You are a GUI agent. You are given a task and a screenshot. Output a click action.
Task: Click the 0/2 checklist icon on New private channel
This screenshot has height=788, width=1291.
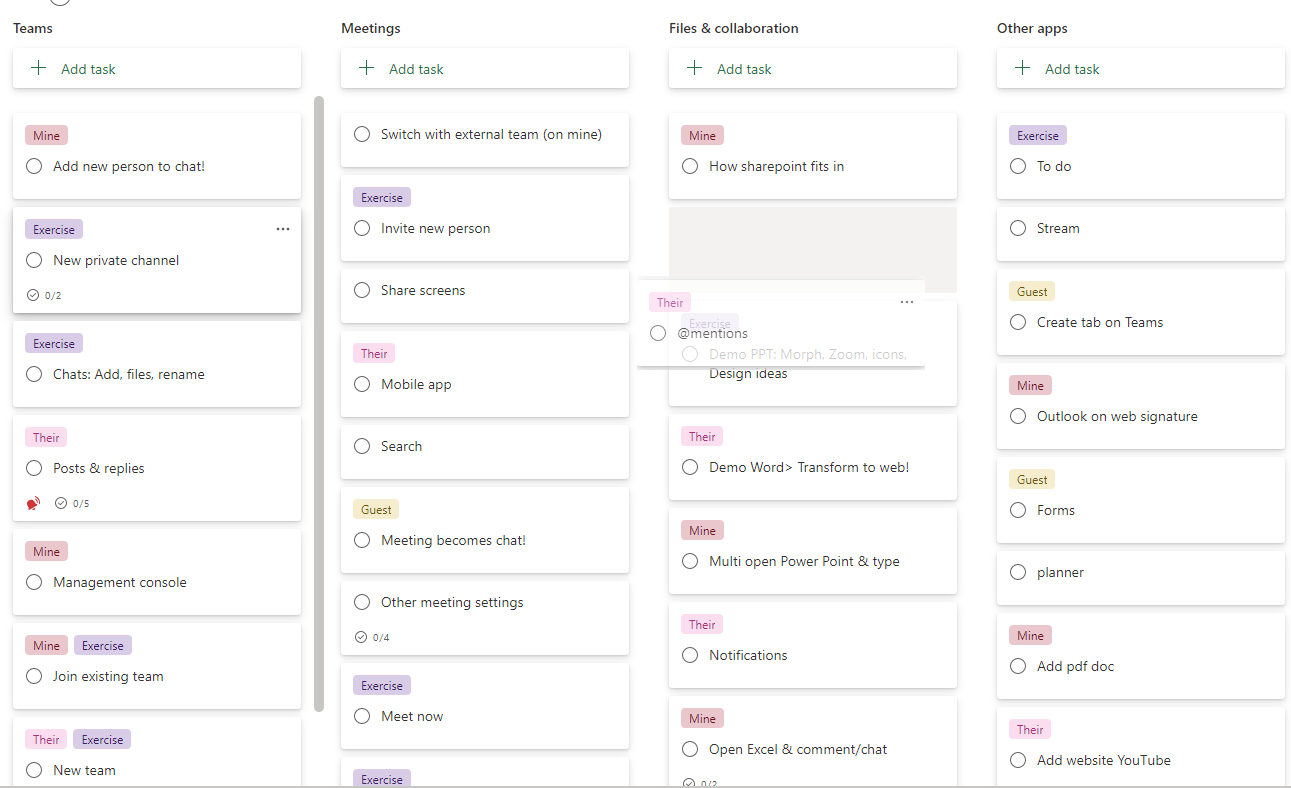[x=33, y=295]
